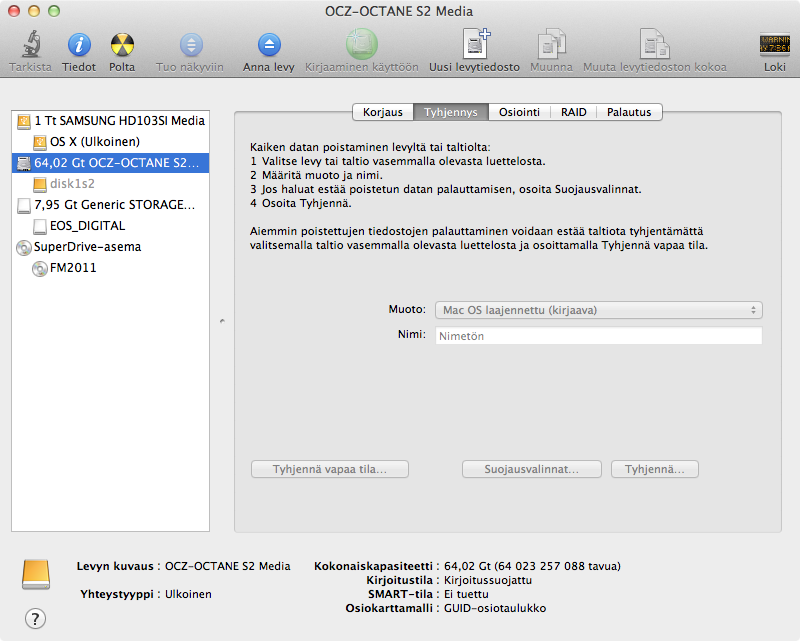Eject disk with Anna levy icon

pyautogui.click(x=269, y=45)
